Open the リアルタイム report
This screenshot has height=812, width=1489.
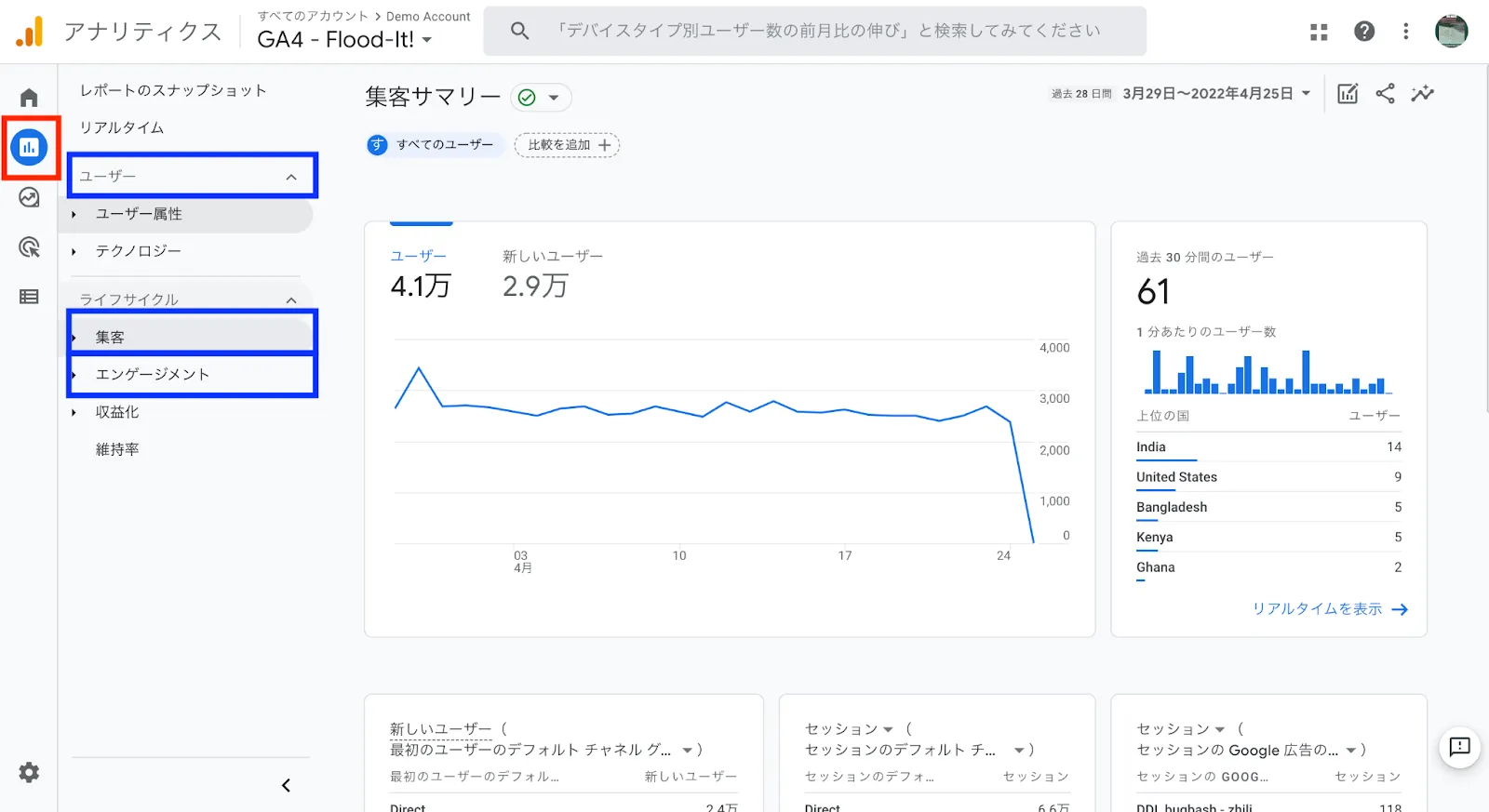[x=122, y=127]
